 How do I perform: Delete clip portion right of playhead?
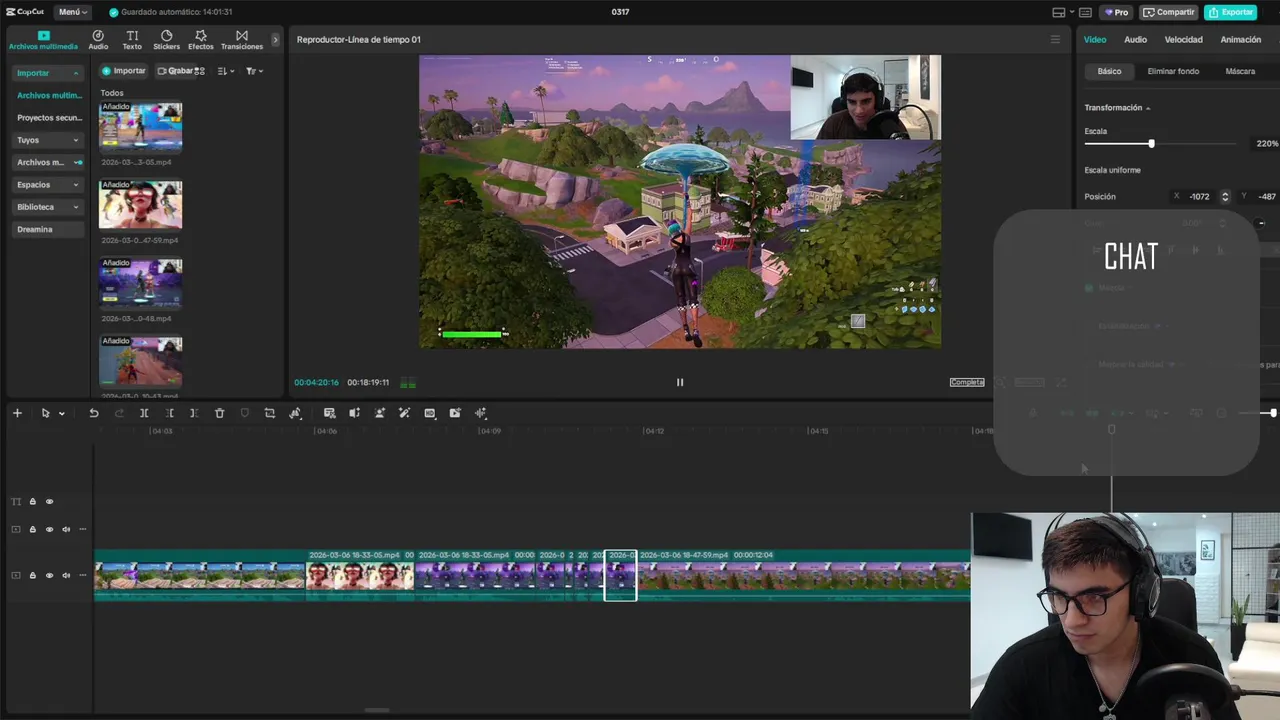tap(194, 413)
